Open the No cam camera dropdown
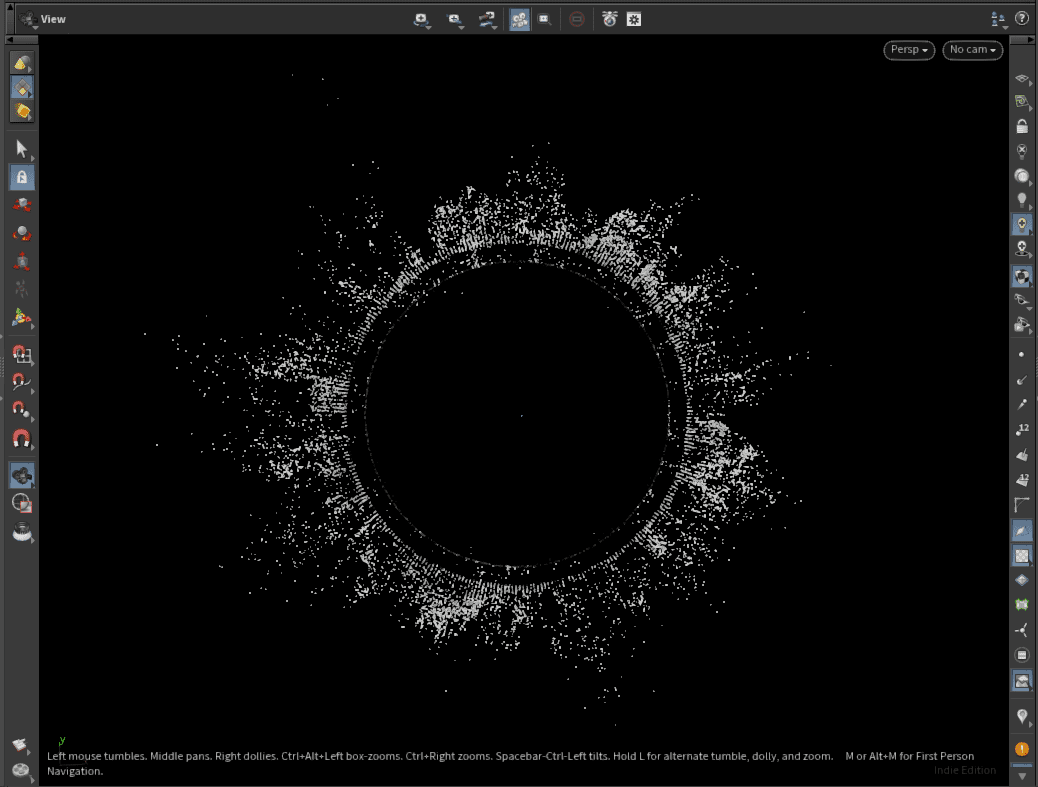The image size is (1038, 787). pos(972,50)
